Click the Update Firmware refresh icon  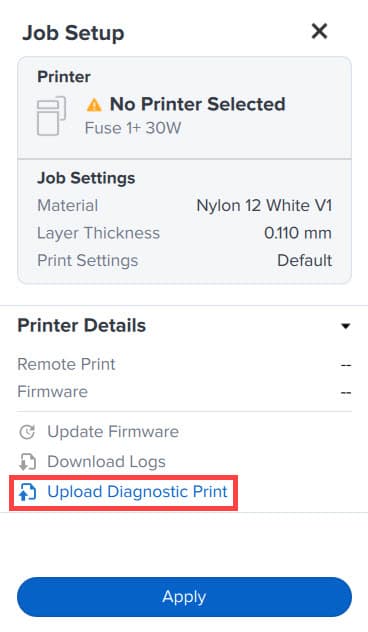click(27, 432)
